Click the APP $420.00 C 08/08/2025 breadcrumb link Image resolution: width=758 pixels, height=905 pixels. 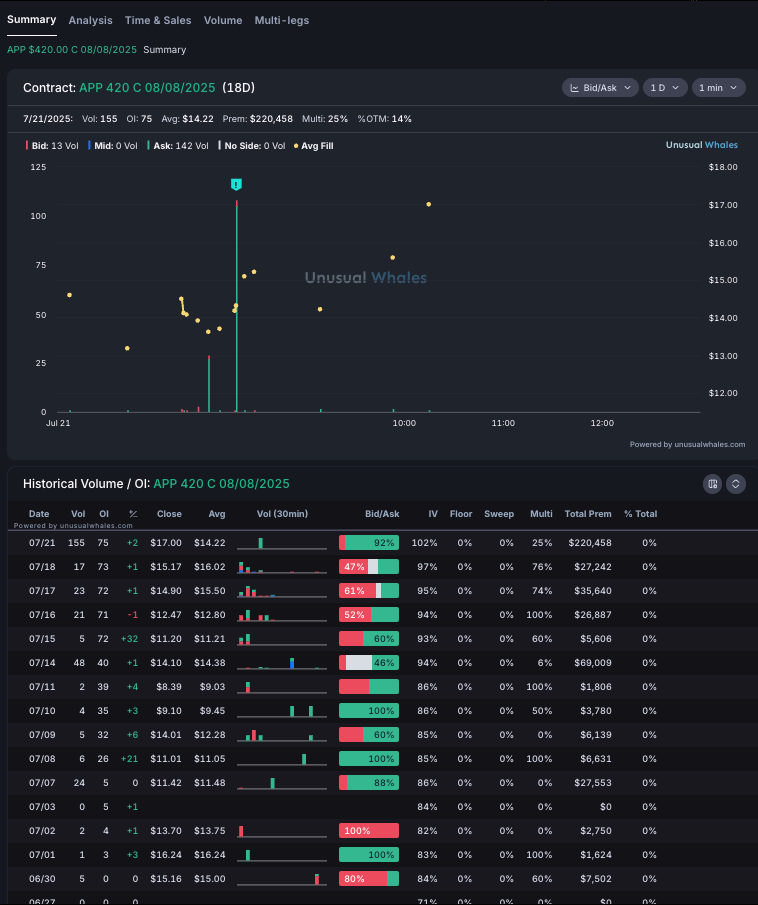click(x=72, y=50)
